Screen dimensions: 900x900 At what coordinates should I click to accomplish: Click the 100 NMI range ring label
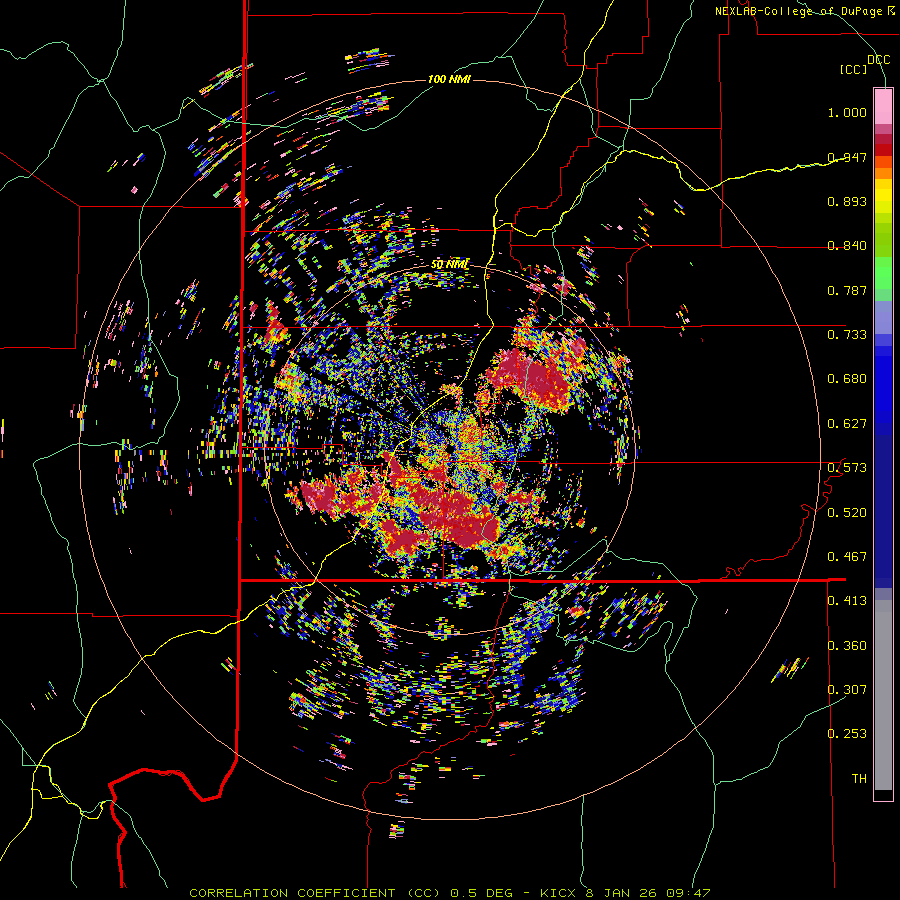[x=449, y=79]
